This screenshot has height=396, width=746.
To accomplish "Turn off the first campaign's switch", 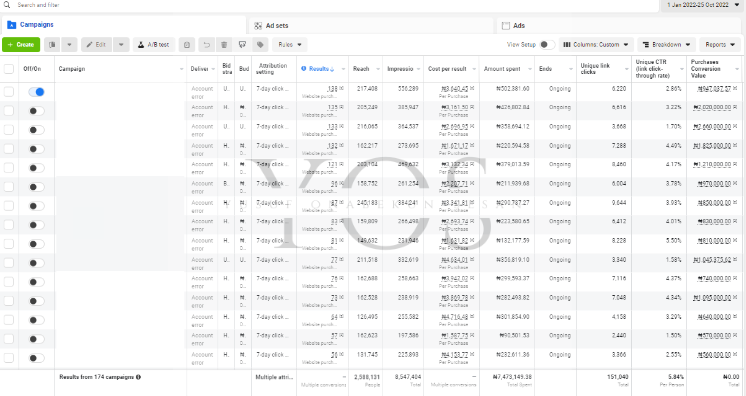I will (x=37, y=92).
